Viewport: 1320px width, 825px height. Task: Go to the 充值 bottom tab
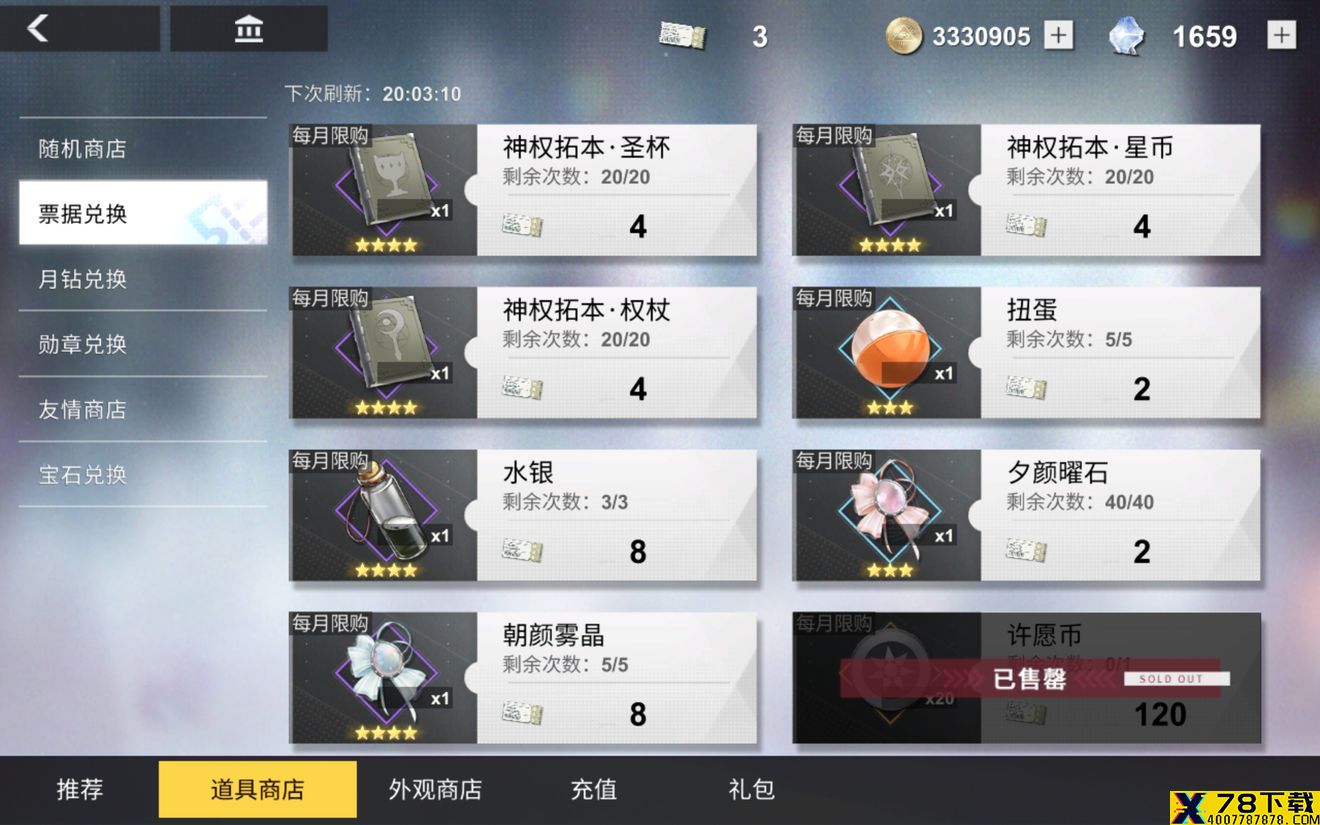pos(594,789)
